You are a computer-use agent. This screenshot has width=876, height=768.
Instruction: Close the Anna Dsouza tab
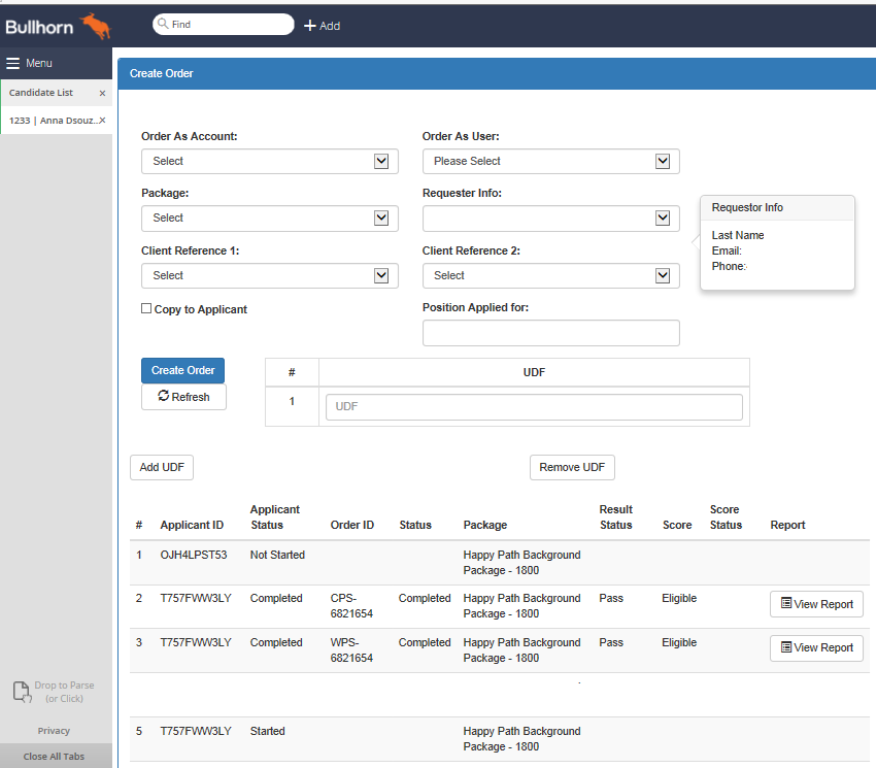point(102,120)
